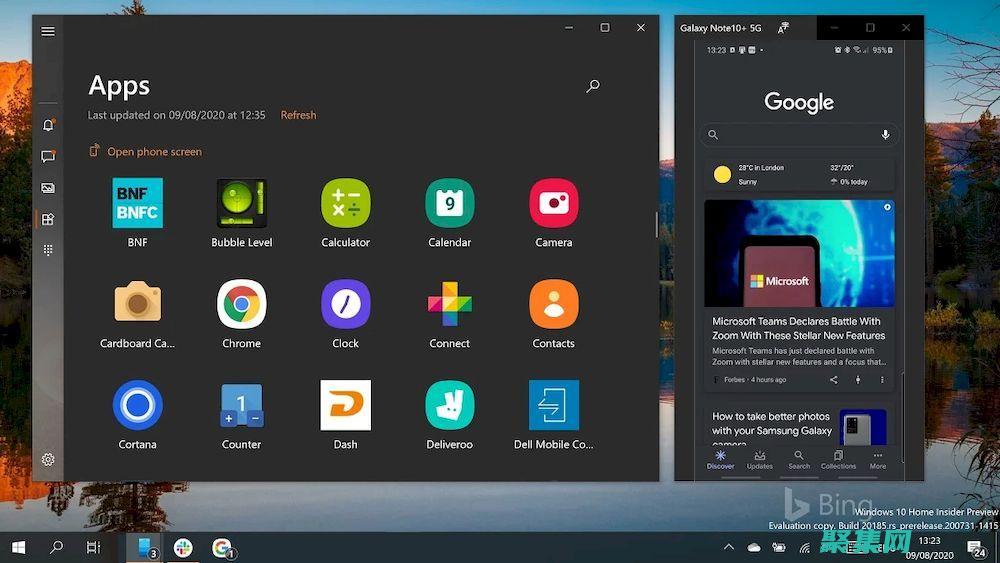The width and height of the screenshot is (1000, 563).
Task: Open Photos in the left sidebar
Action: (48, 188)
